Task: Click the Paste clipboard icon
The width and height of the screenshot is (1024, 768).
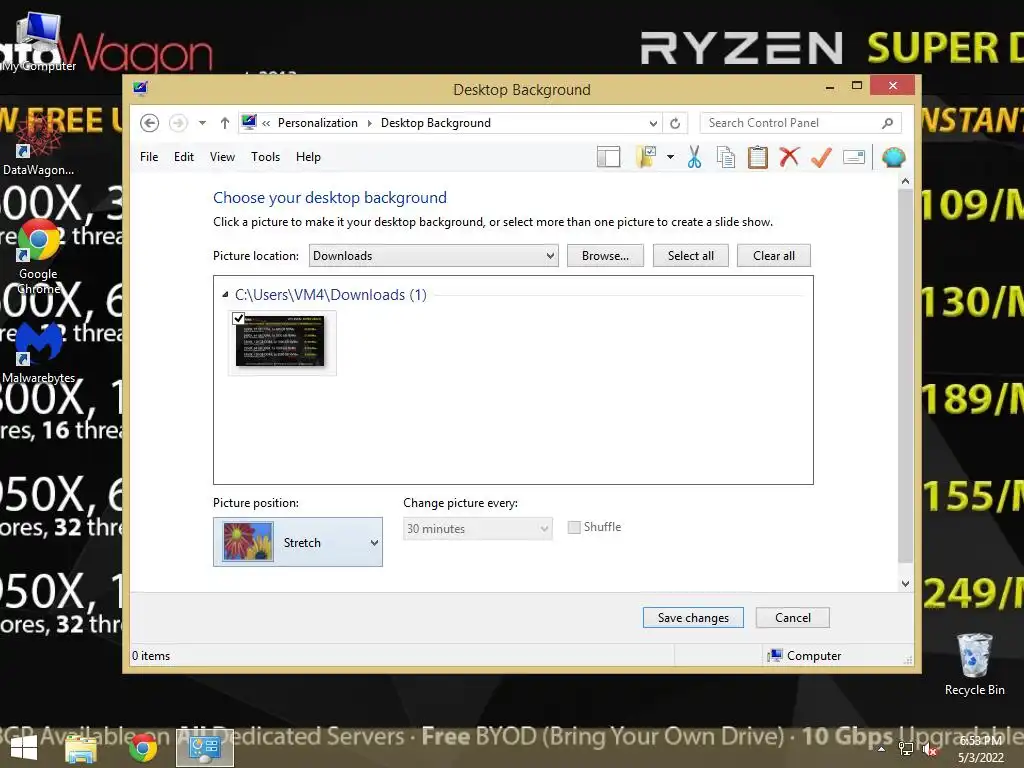Action: click(x=758, y=157)
